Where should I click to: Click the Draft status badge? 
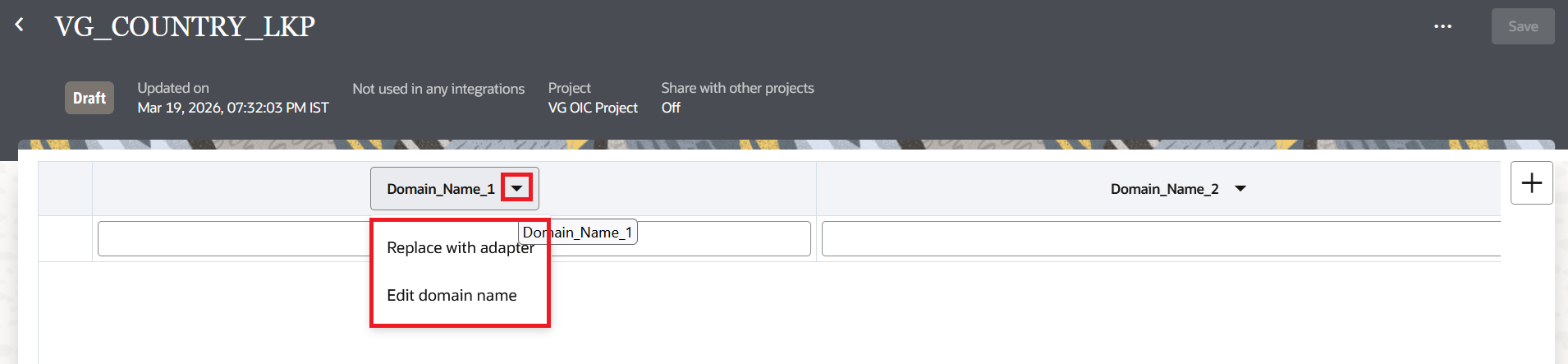pyautogui.click(x=89, y=98)
